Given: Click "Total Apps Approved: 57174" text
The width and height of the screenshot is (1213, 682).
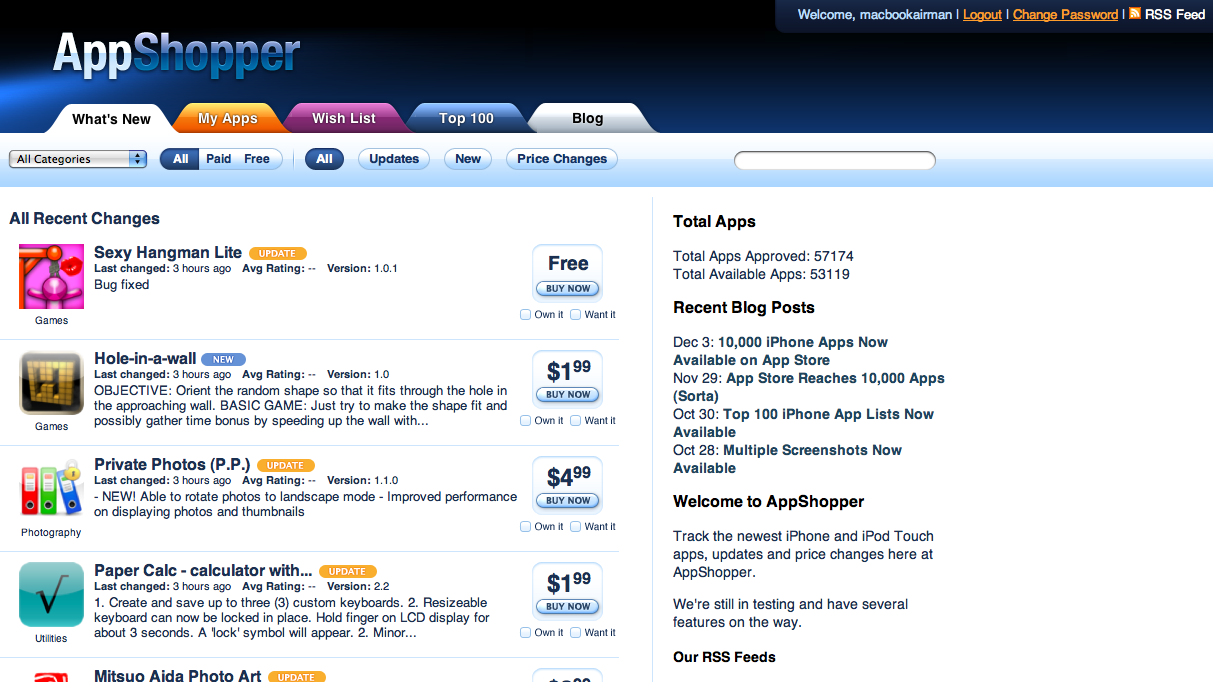Looking at the screenshot, I should coord(763,256).
